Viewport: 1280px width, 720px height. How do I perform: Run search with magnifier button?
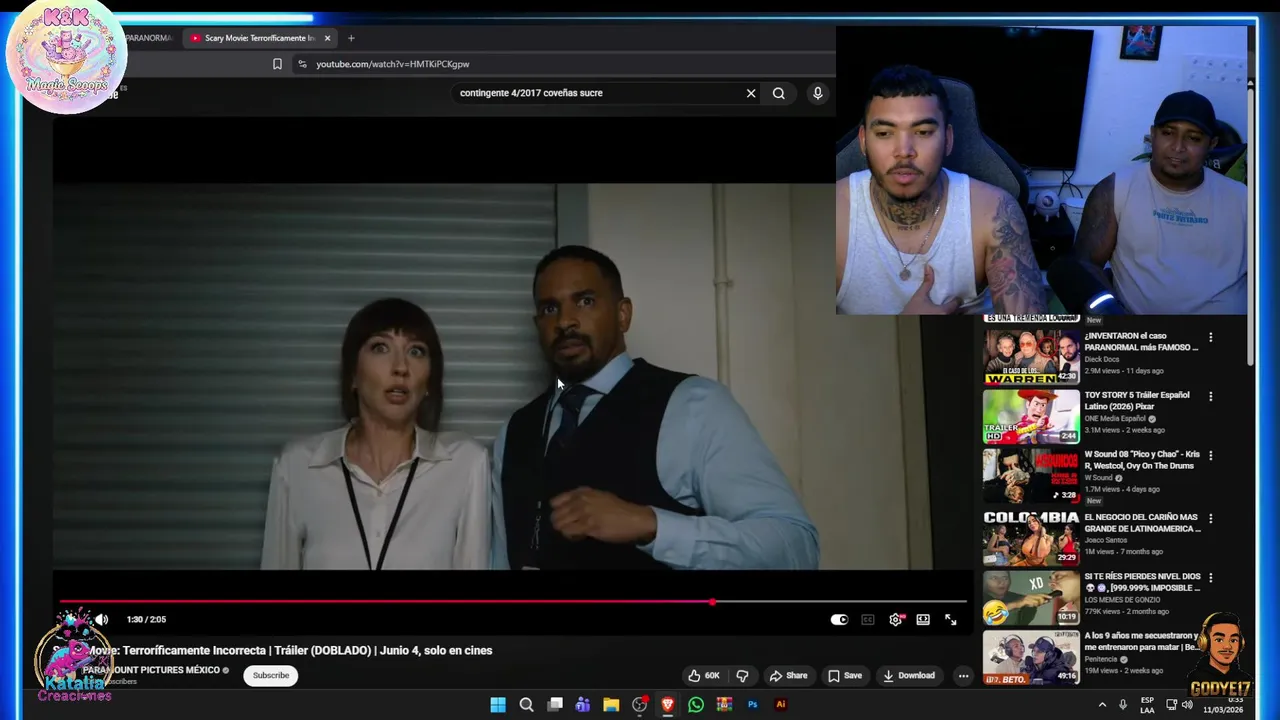(779, 93)
